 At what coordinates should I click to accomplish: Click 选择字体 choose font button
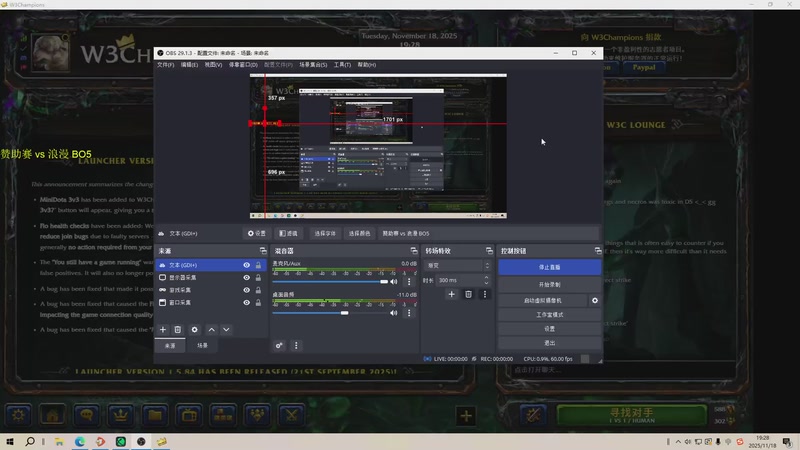tap(324, 233)
